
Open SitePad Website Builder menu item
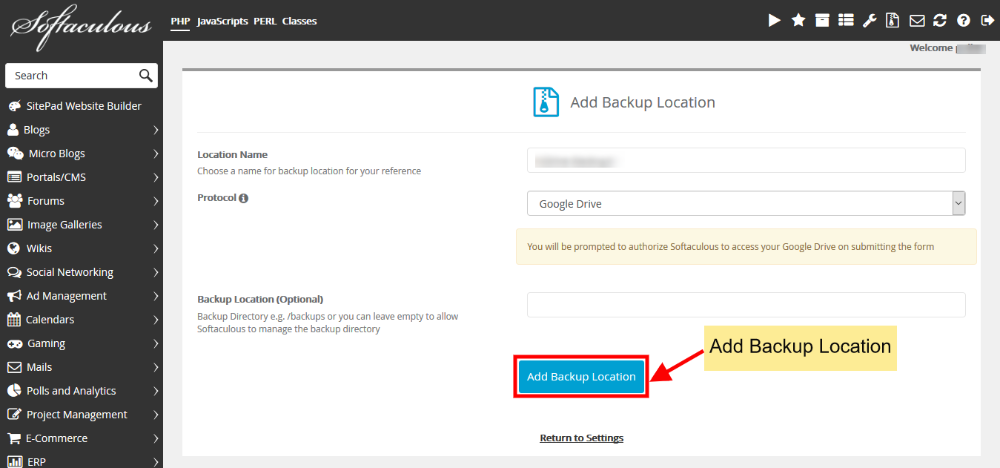tap(84, 106)
